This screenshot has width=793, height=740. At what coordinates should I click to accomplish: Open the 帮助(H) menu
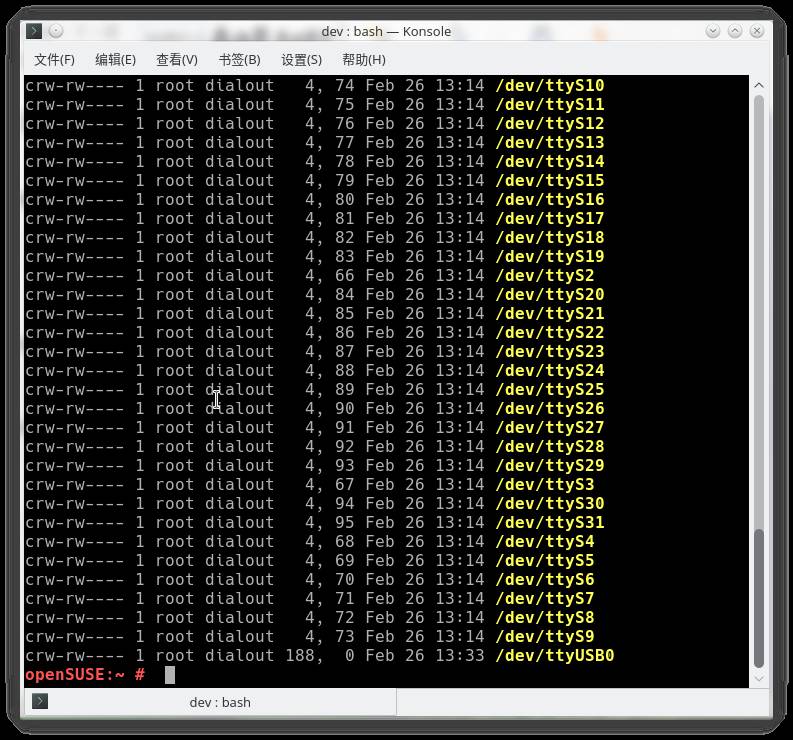(x=364, y=60)
